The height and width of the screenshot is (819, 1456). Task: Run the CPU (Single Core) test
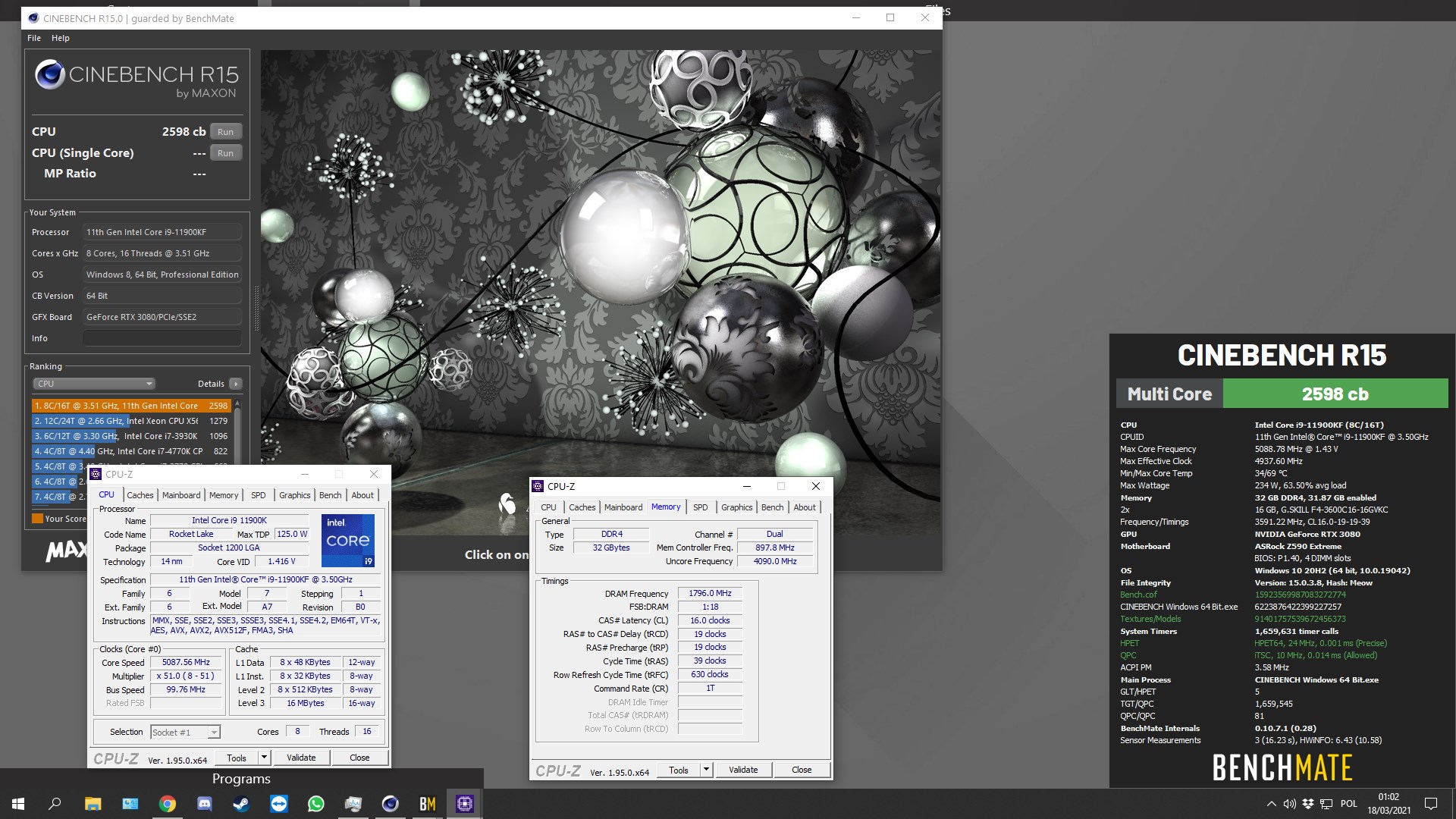(x=225, y=152)
